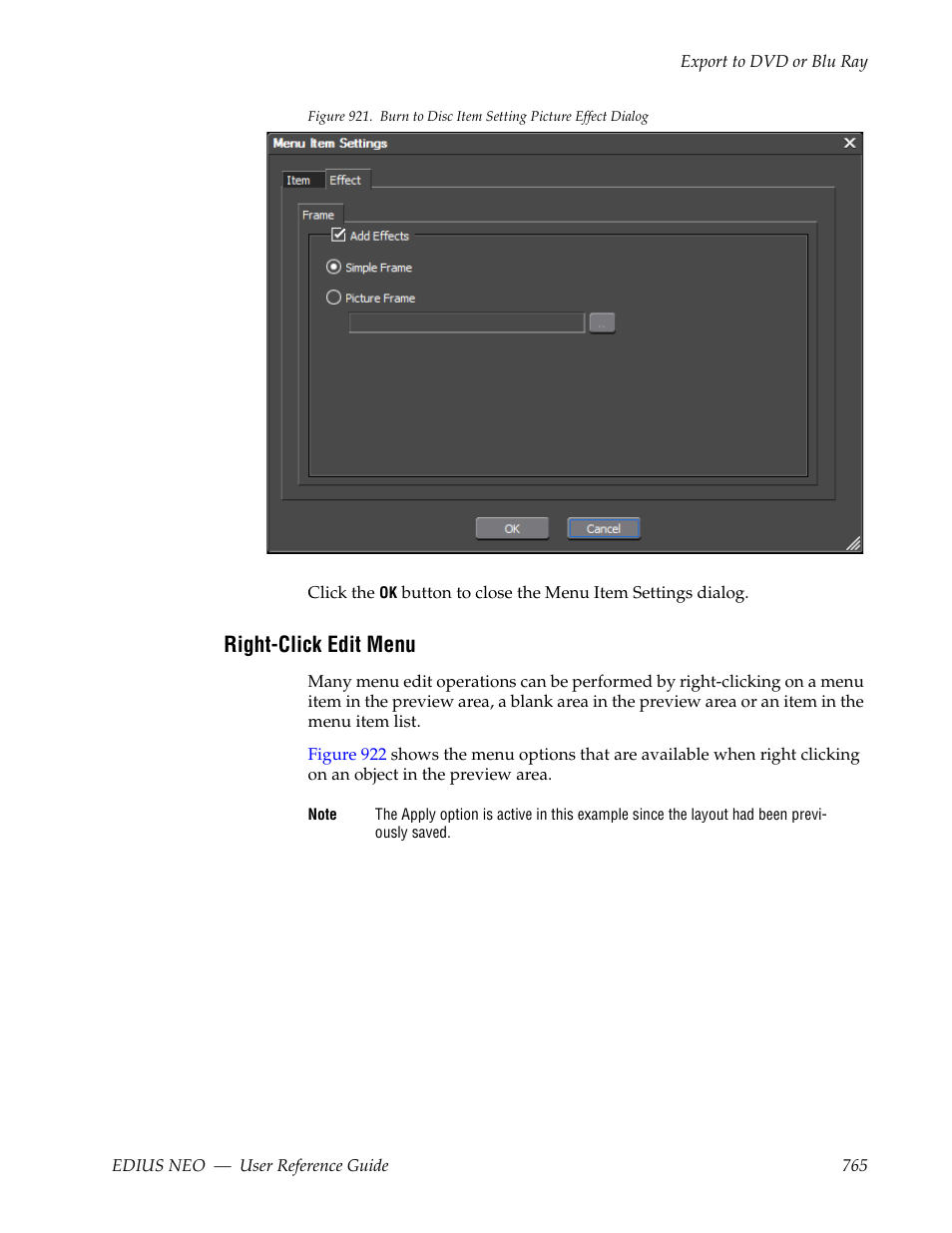Click the Cancel button
Screen dimensions: 952x1233
pyautogui.click(x=604, y=528)
